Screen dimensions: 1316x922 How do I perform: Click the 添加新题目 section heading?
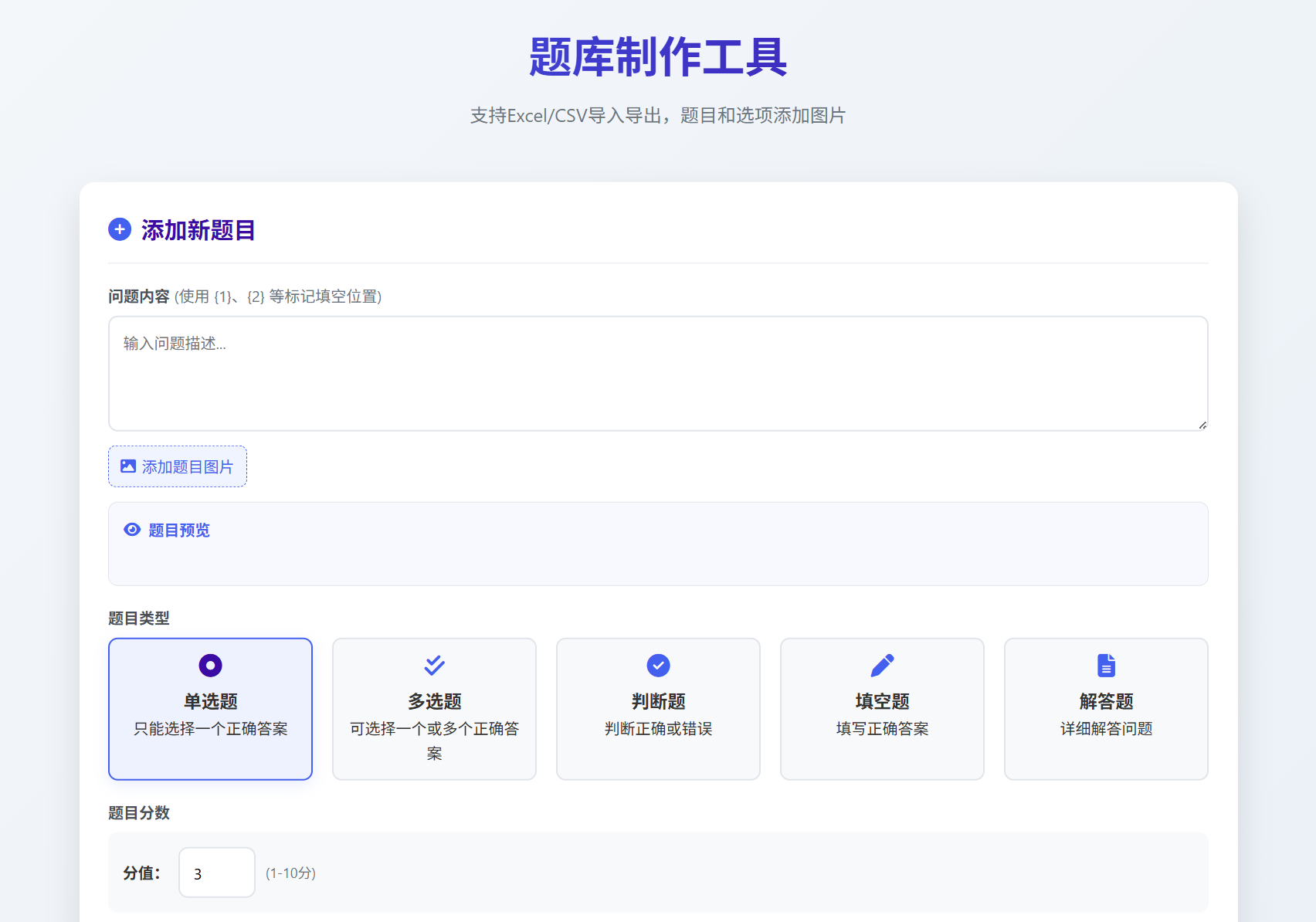(198, 230)
